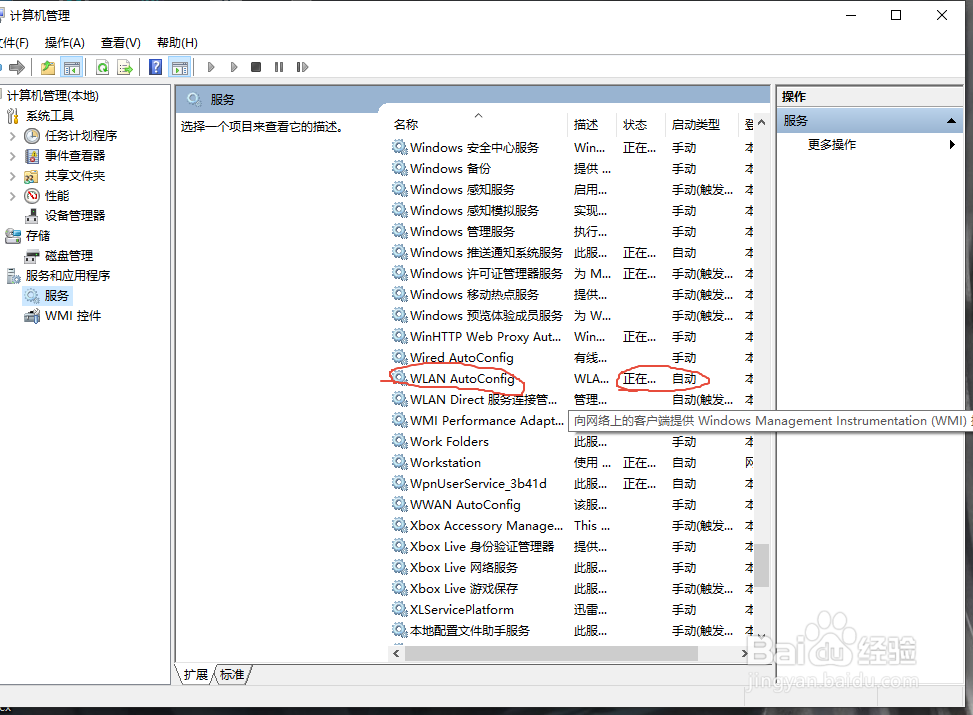The width and height of the screenshot is (973, 715).
Task: Click the Export List toolbar icon
Action: (x=123, y=67)
